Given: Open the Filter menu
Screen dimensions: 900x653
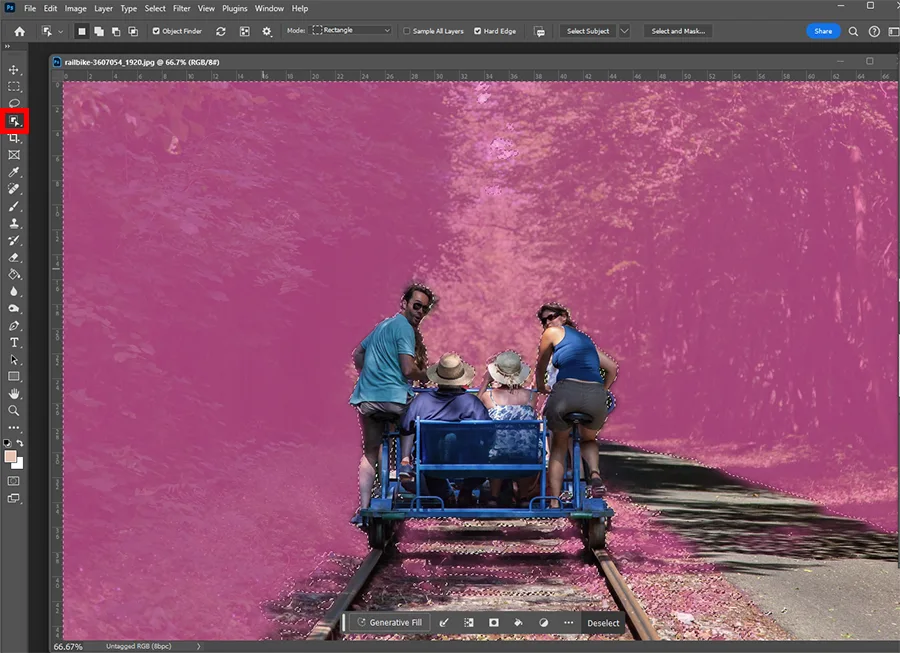Looking at the screenshot, I should point(181,9).
